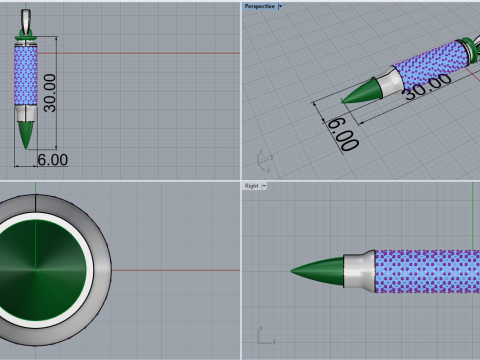Select the 6.00 dimension in Perspective viewport
The width and height of the screenshot is (480, 360).
pyautogui.click(x=344, y=134)
